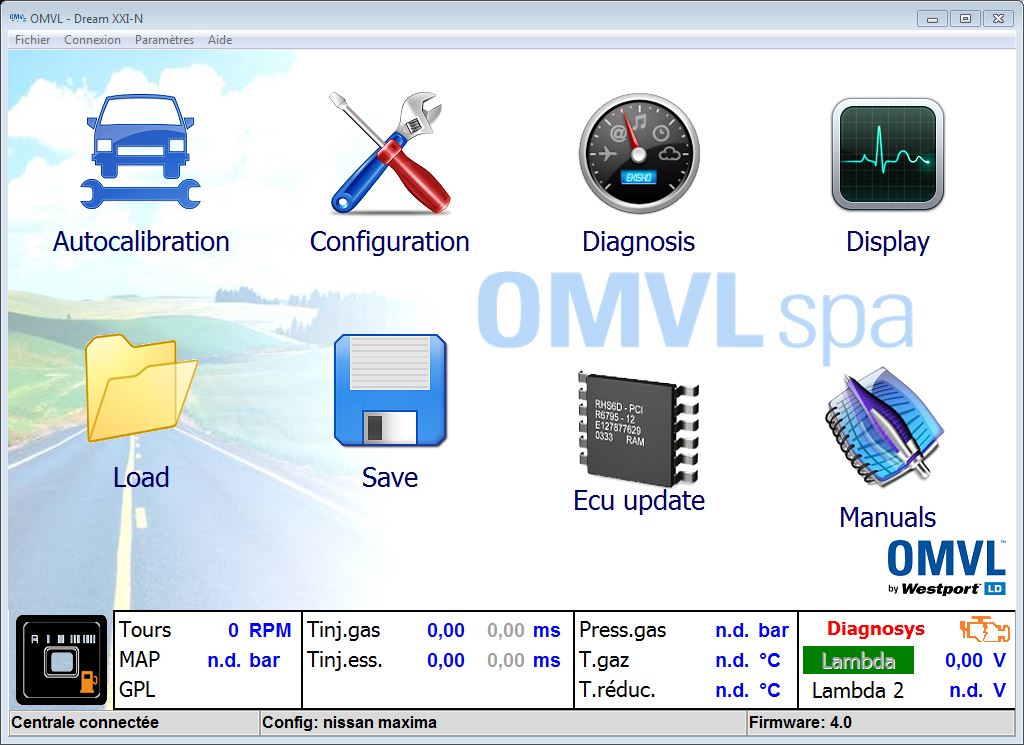Viewport: 1024px width, 745px height.
Task: Open Autocalibration via the blue car icon
Action: pyautogui.click(x=140, y=151)
